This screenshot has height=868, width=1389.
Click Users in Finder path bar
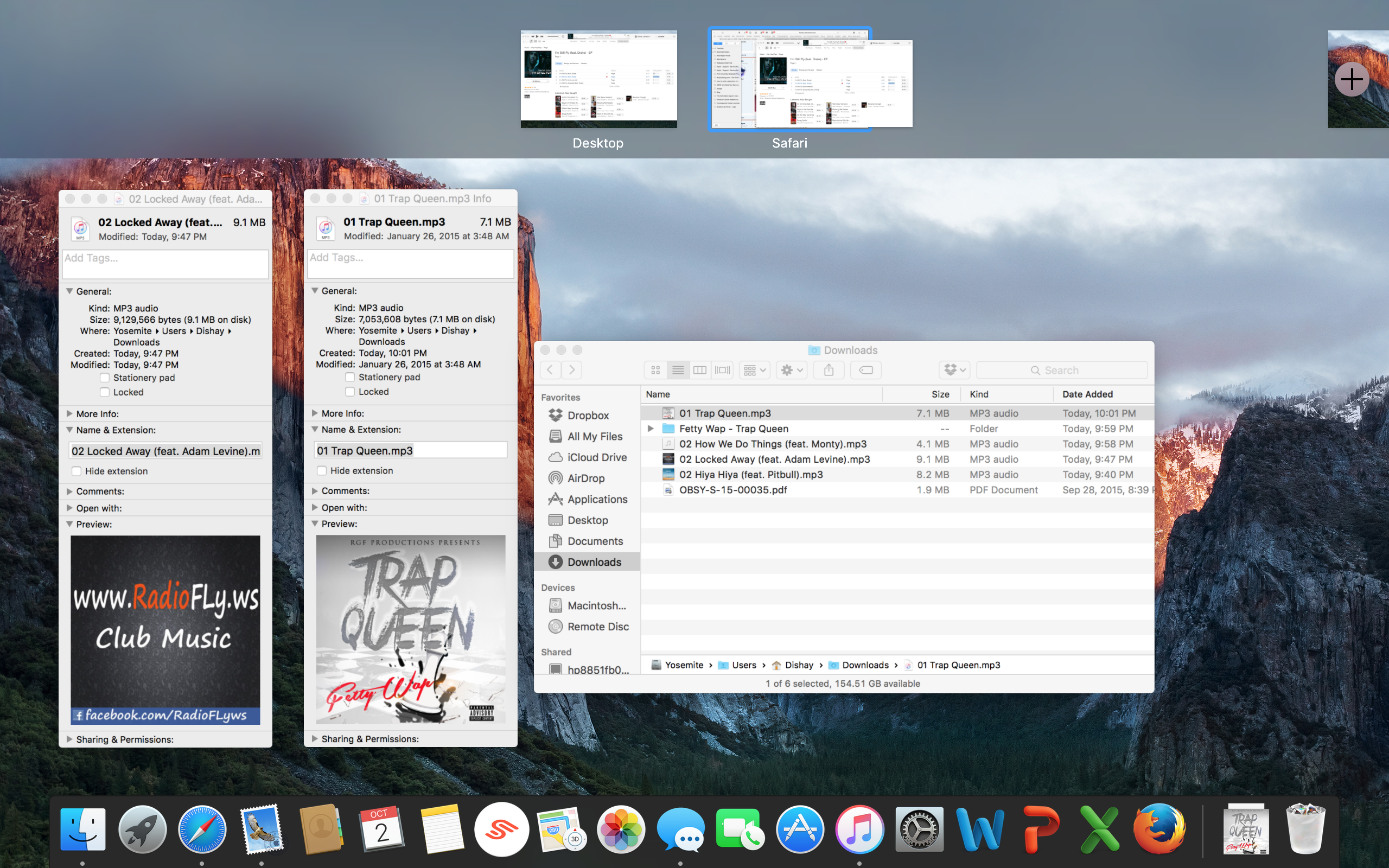click(x=737, y=665)
